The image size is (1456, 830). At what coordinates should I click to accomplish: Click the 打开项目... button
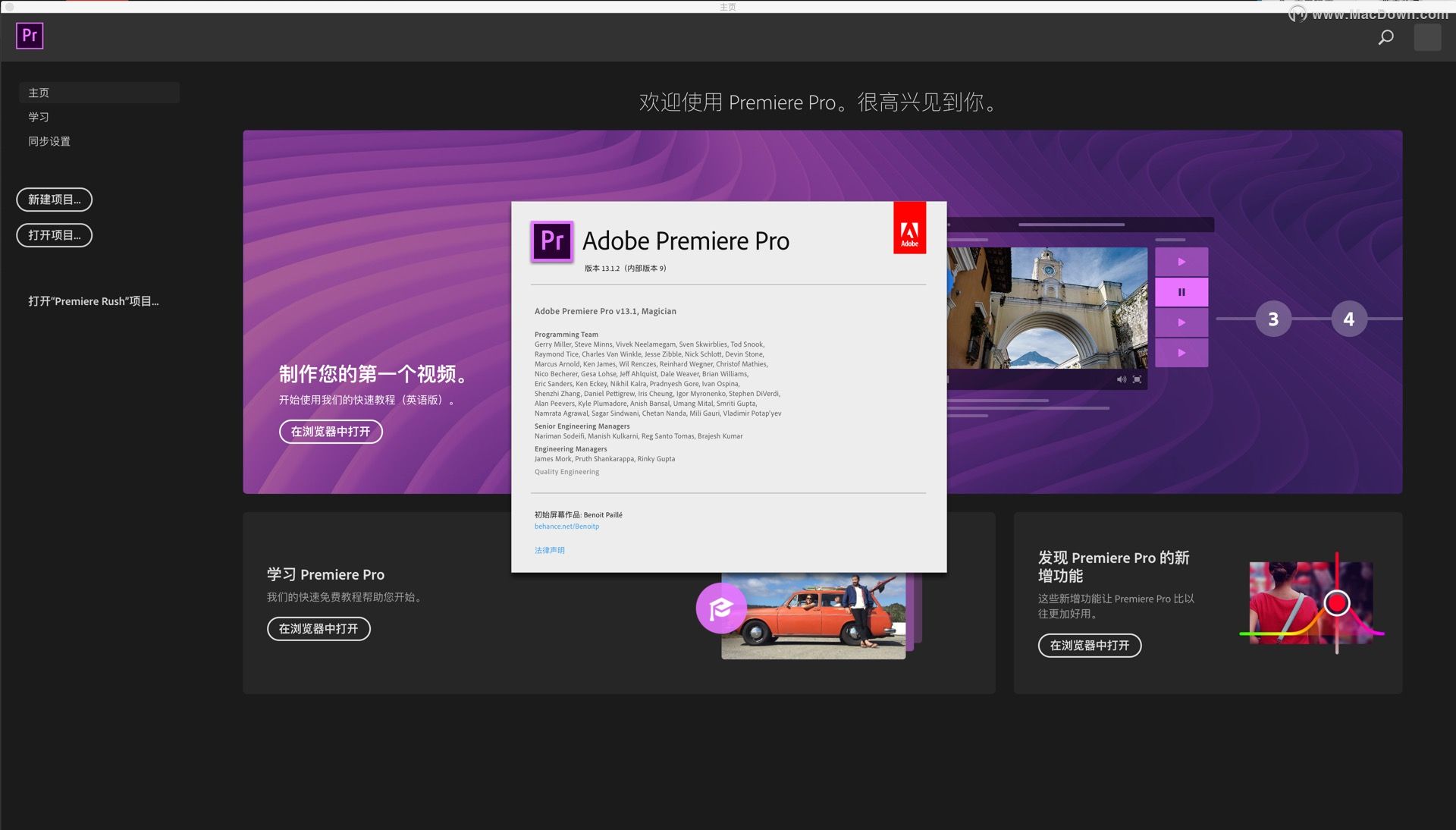coord(54,235)
